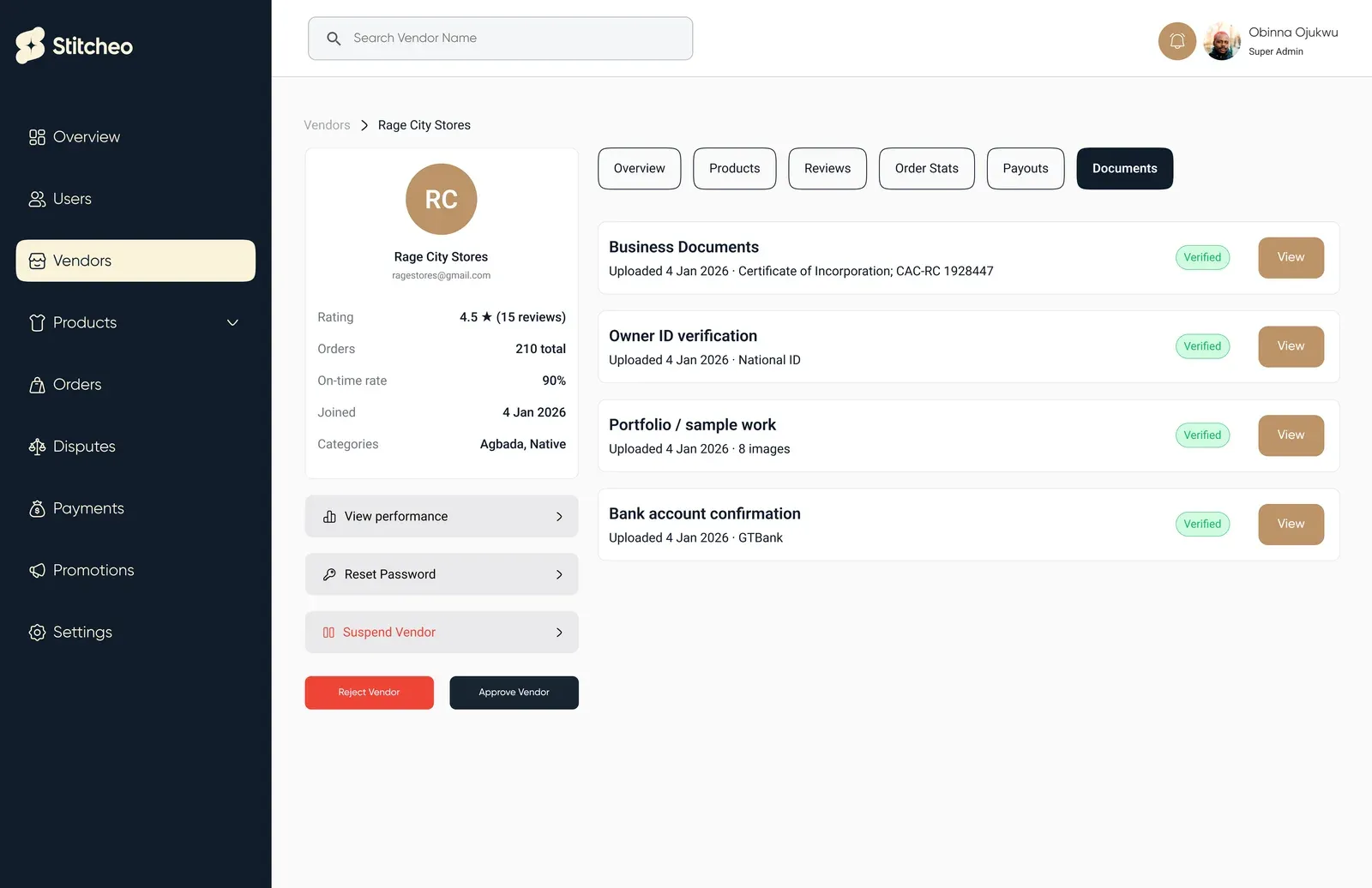Open the Reviews tab
Viewport: 1372px width, 888px height.
[827, 169]
